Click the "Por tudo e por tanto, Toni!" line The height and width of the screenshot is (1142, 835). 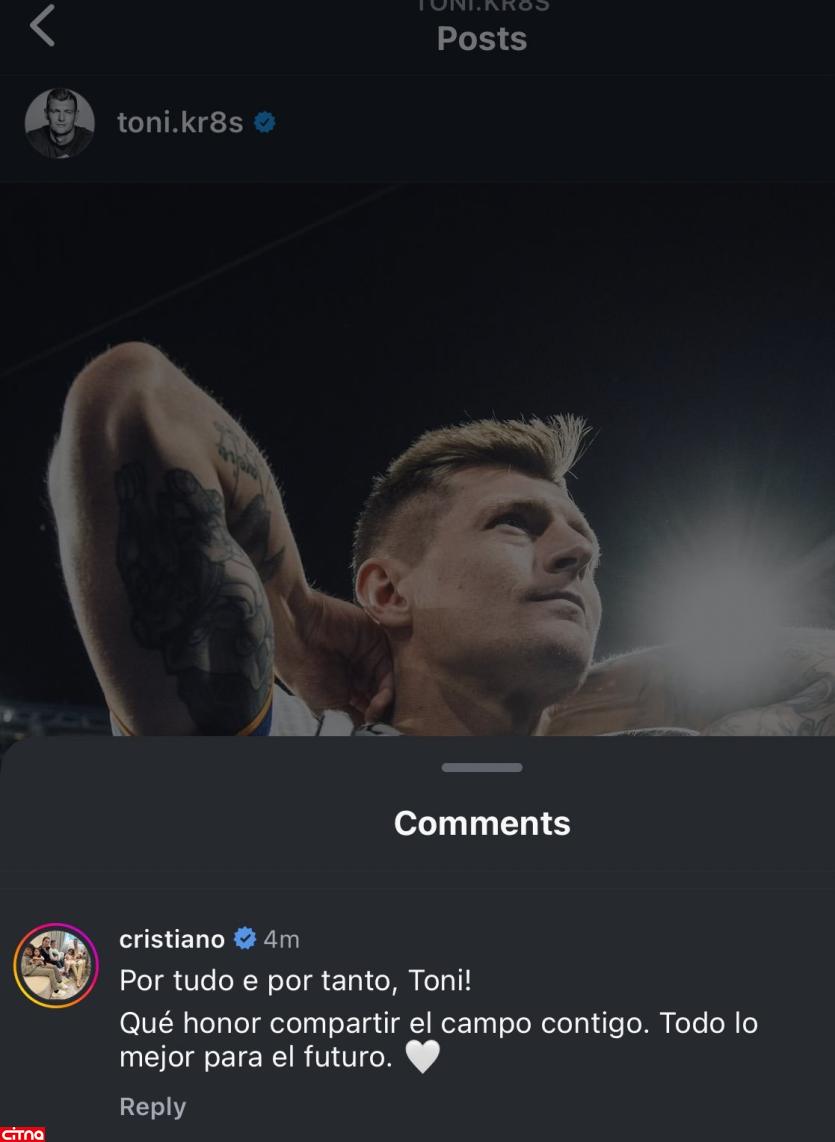(x=295, y=981)
